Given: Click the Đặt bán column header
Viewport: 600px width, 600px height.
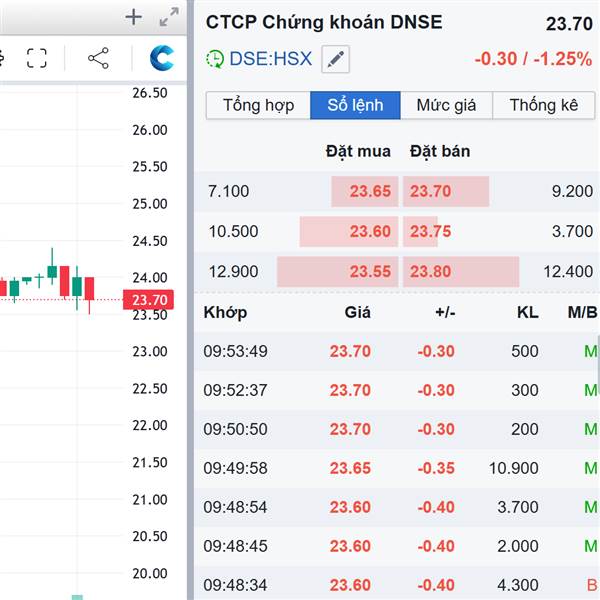Looking at the screenshot, I should click(440, 151).
